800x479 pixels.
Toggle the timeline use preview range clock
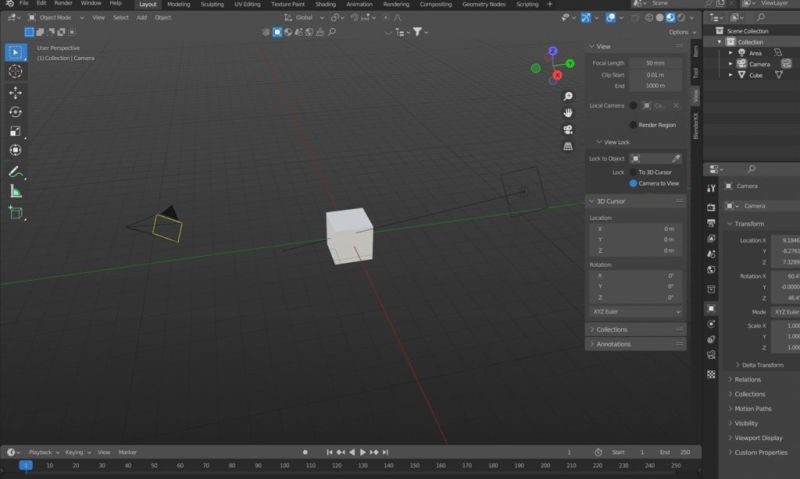598,452
